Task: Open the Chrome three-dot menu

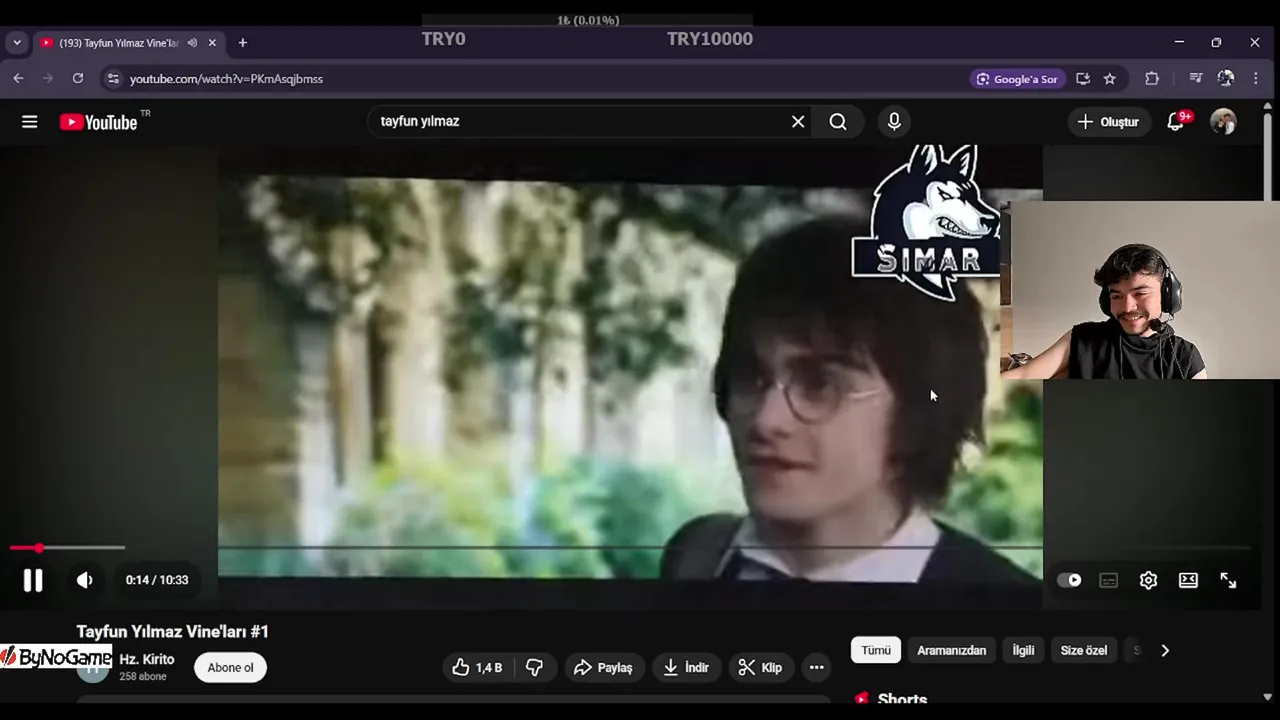Action: [x=1256, y=79]
